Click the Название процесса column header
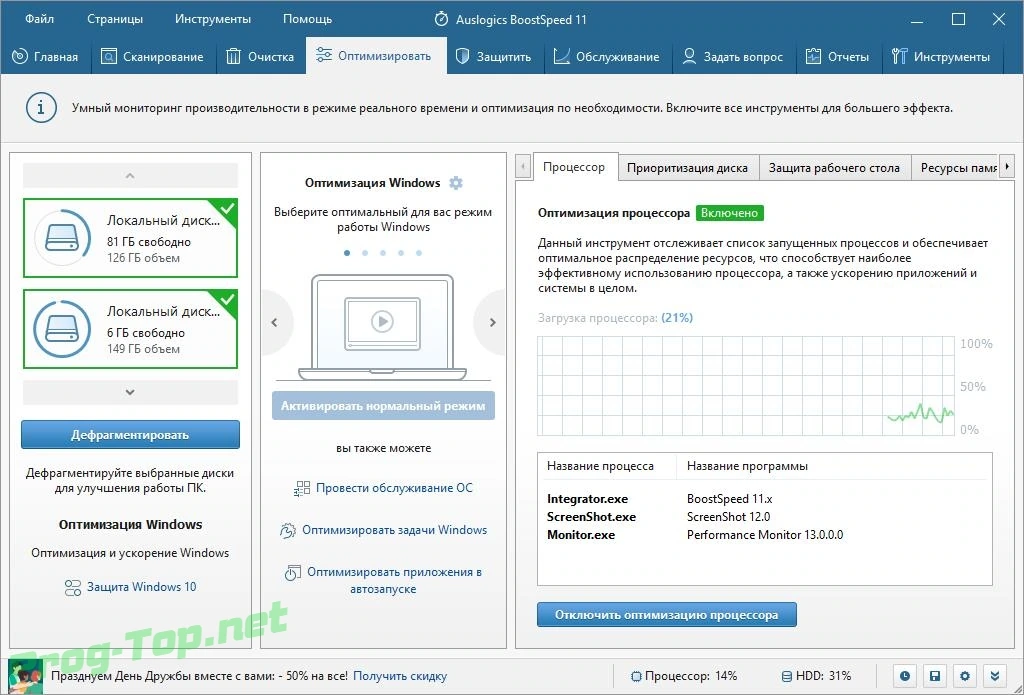Image resolution: width=1024 pixels, height=695 pixels. pos(600,466)
